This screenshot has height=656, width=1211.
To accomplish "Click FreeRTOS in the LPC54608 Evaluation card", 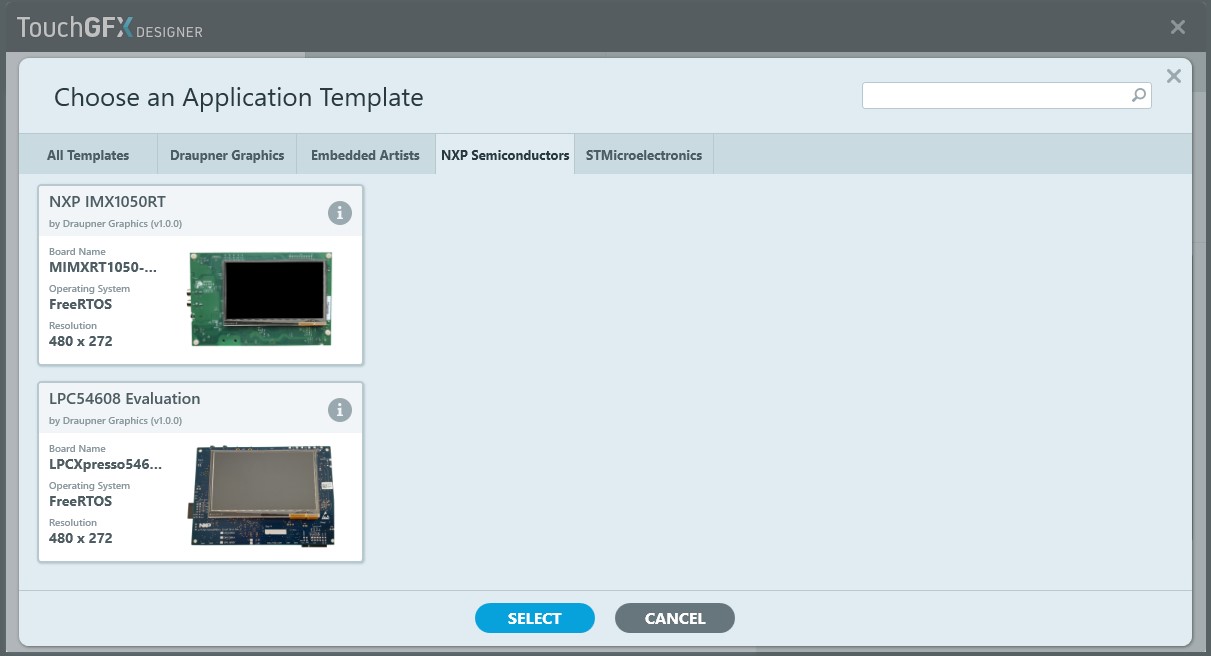I will (80, 501).
